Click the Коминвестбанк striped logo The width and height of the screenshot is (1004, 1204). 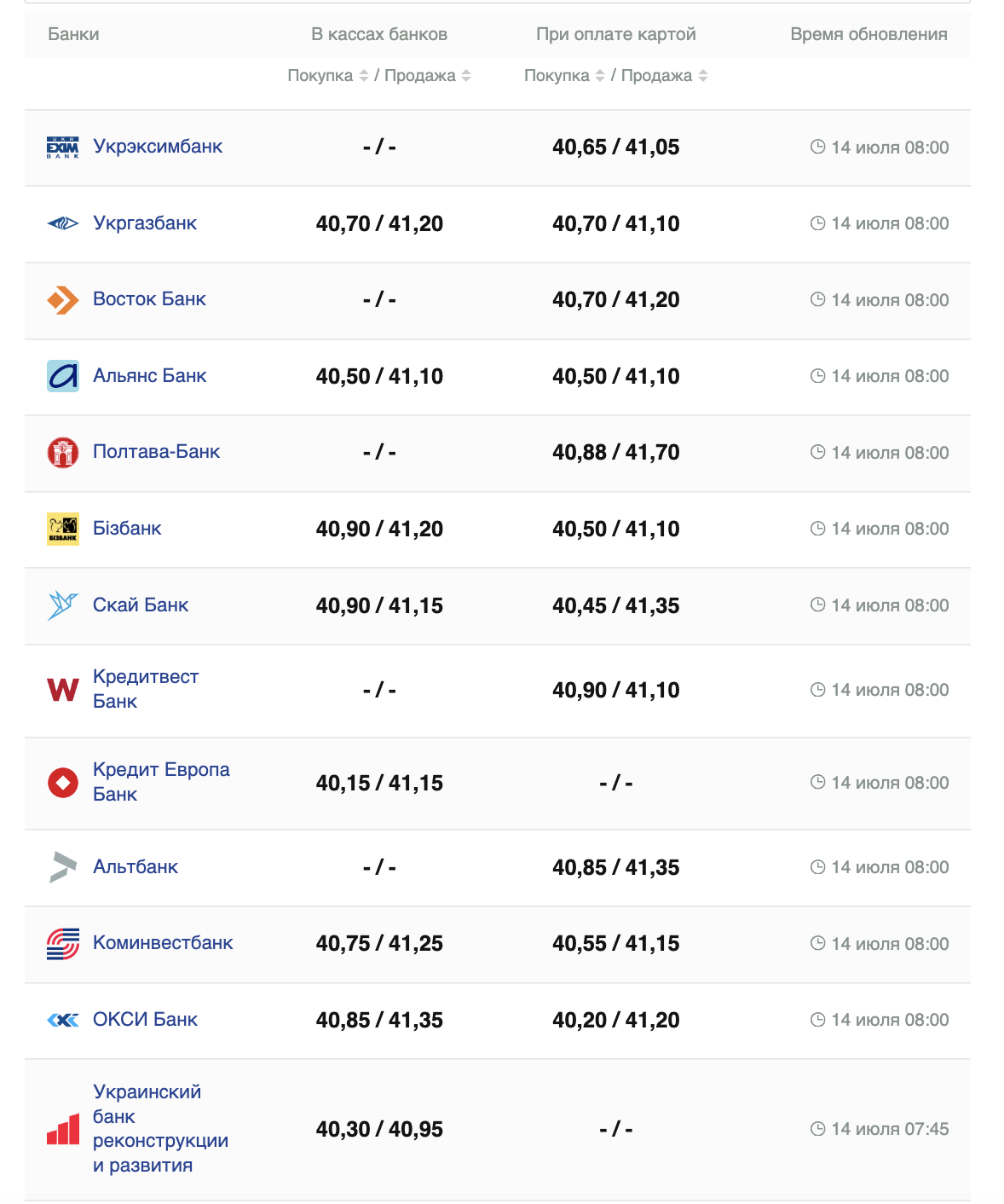click(62, 944)
